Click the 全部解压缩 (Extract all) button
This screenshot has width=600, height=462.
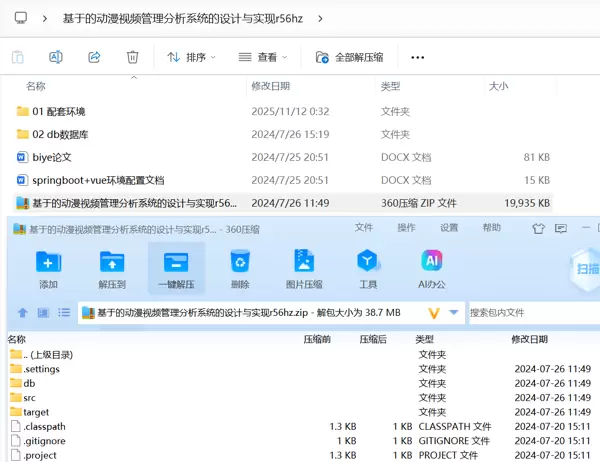pos(356,57)
